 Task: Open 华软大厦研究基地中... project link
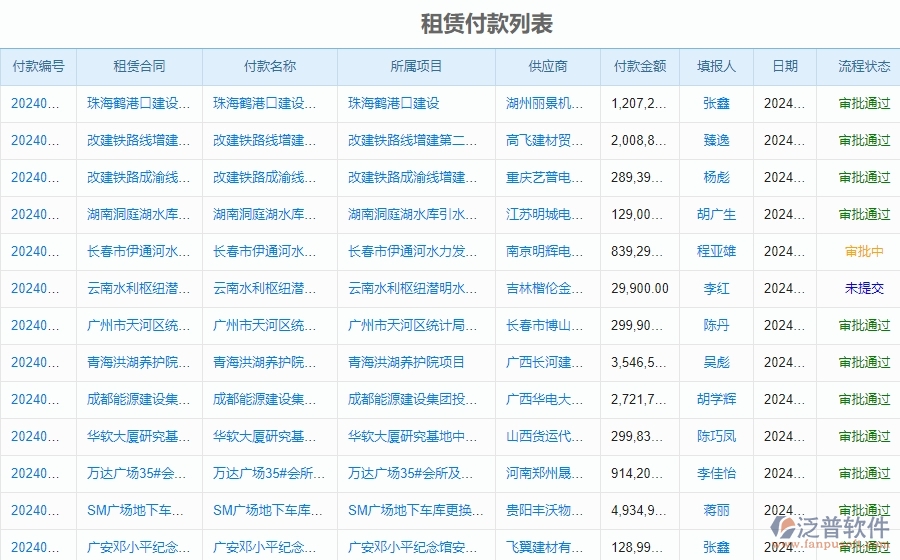pyautogui.click(x=412, y=437)
